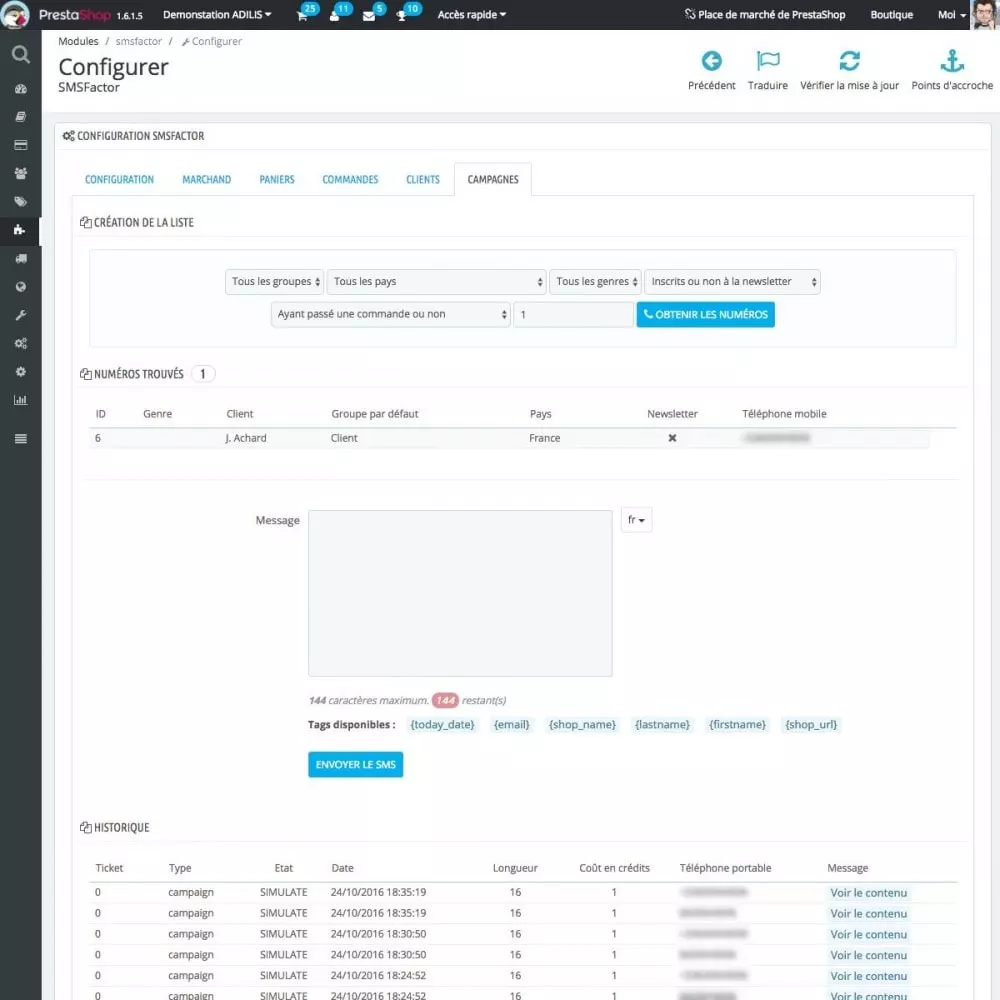The width and height of the screenshot is (1000, 1000).
Task: Open Administration via the sidebar single gear icon
Action: point(20,372)
